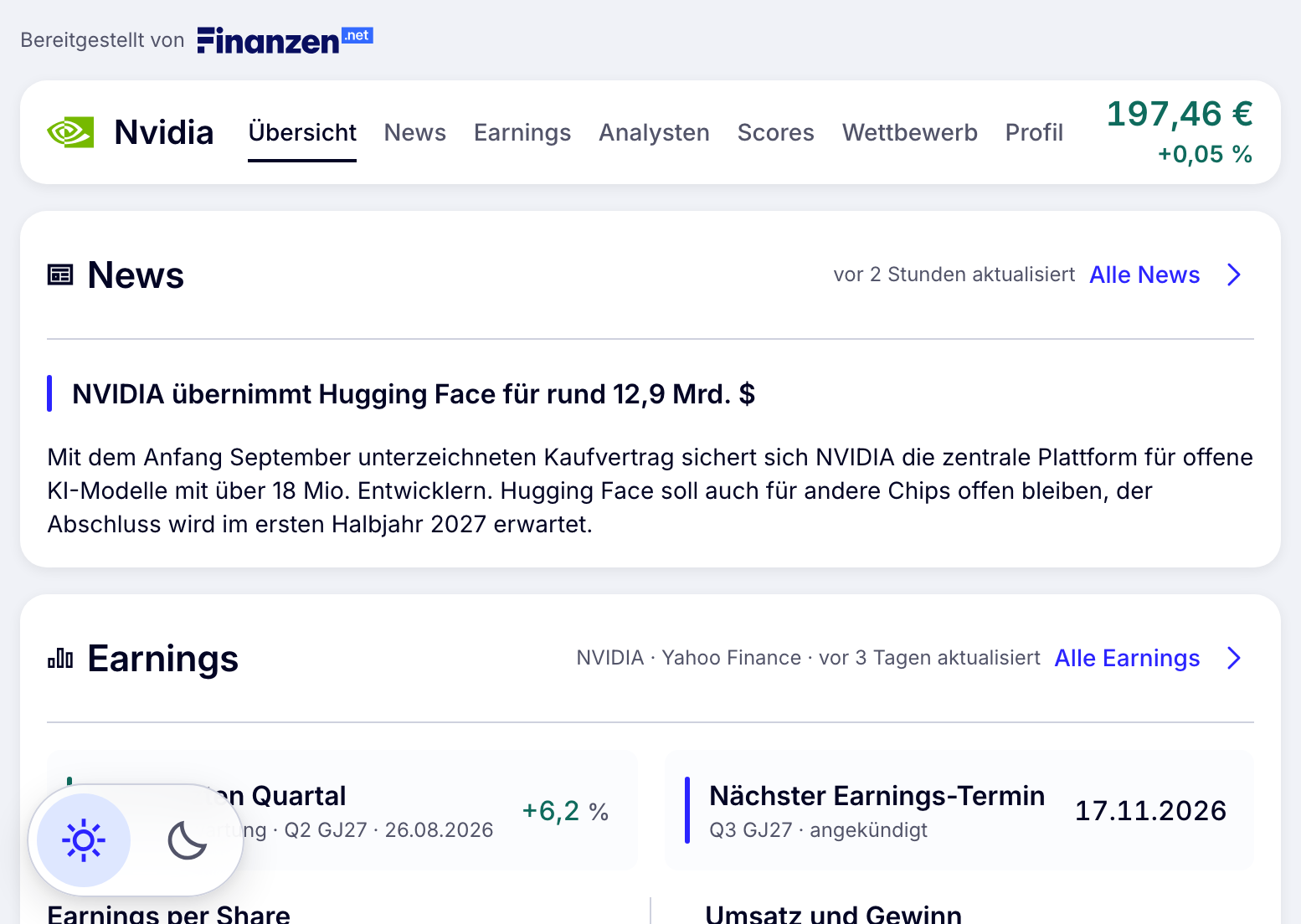Switch to the News tab
The image size is (1301, 924).
click(x=415, y=132)
